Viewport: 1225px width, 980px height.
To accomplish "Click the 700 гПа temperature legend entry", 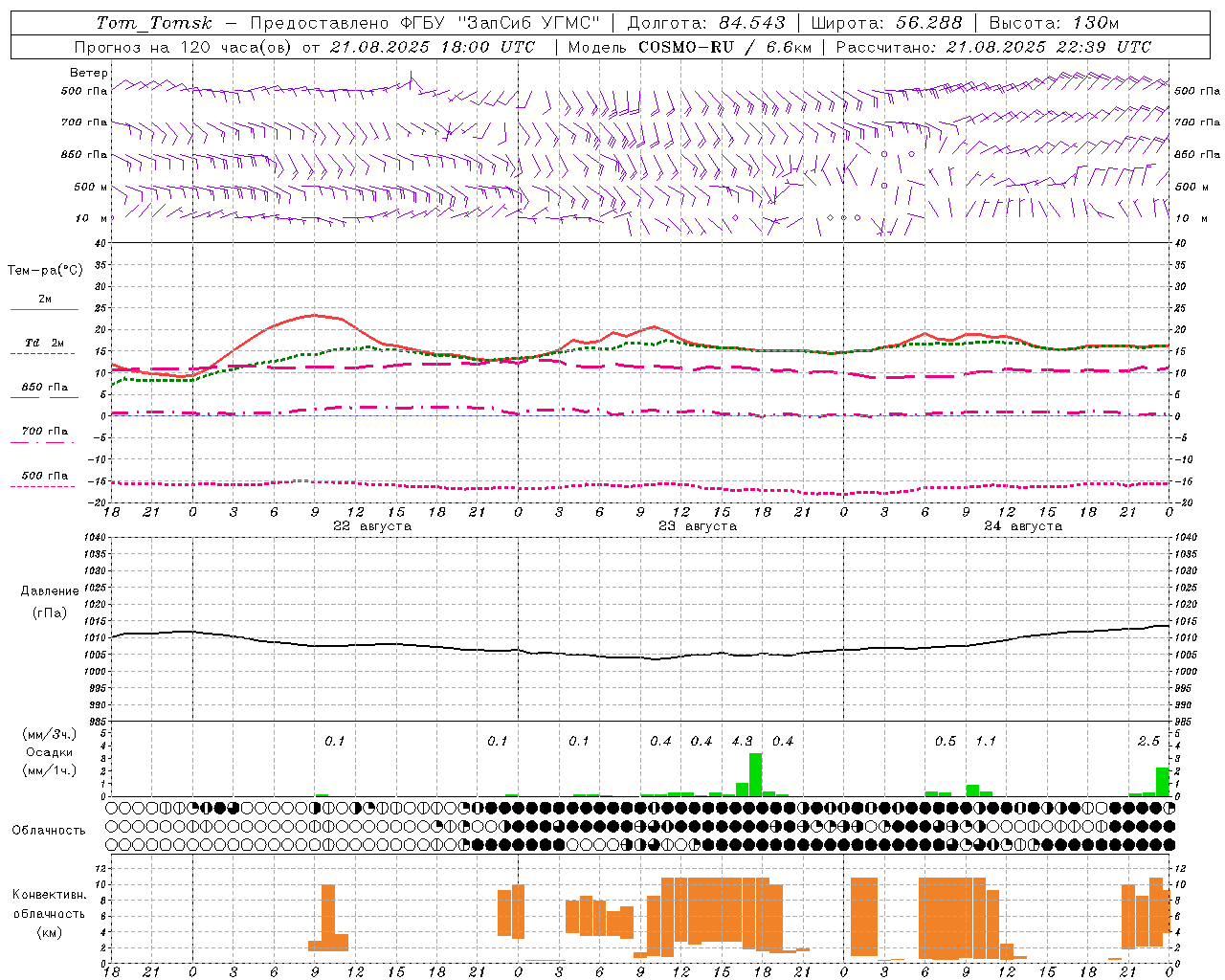I will 45,432.
